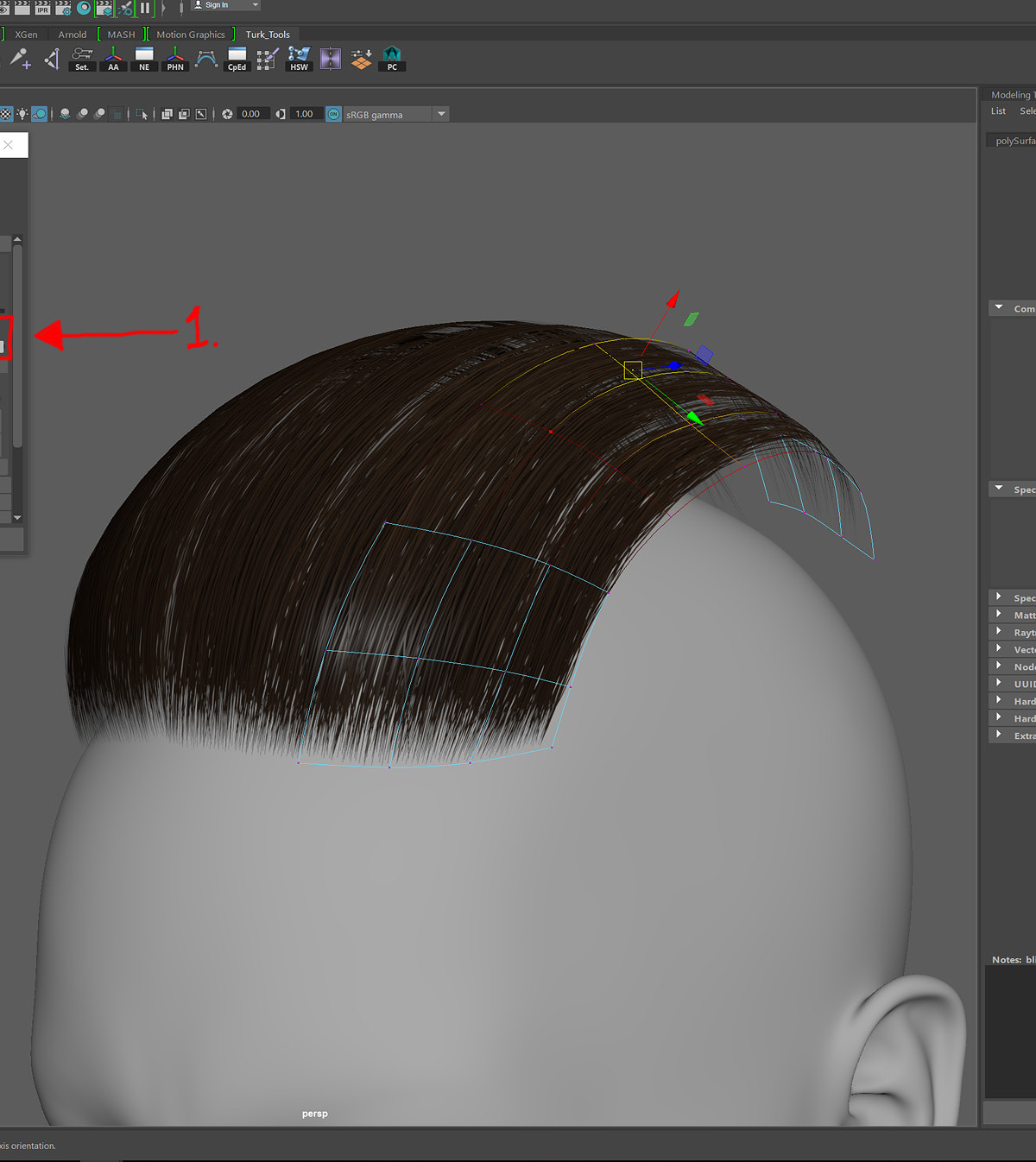Click the Set. shelf icon
This screenshot has height=1162, width=1036.
(82, 59)
